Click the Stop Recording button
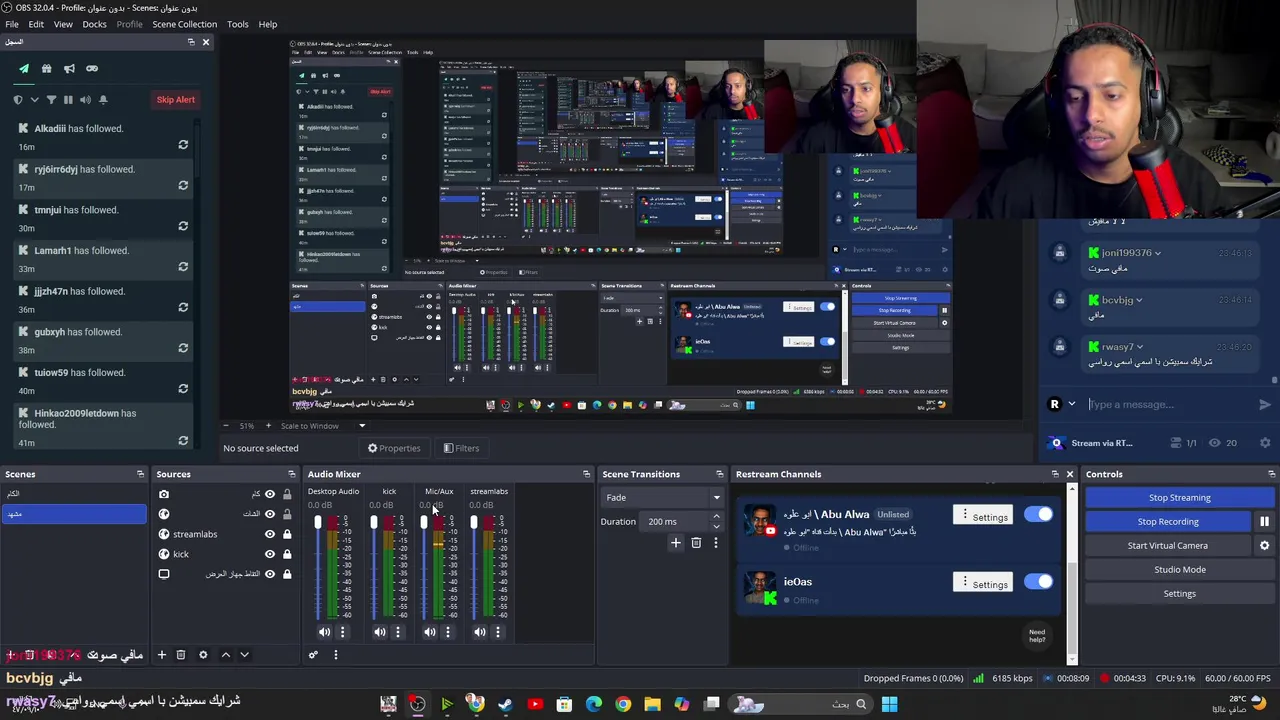The height and width of the screenshot is (720, 1280). [x=1167, y=522]
